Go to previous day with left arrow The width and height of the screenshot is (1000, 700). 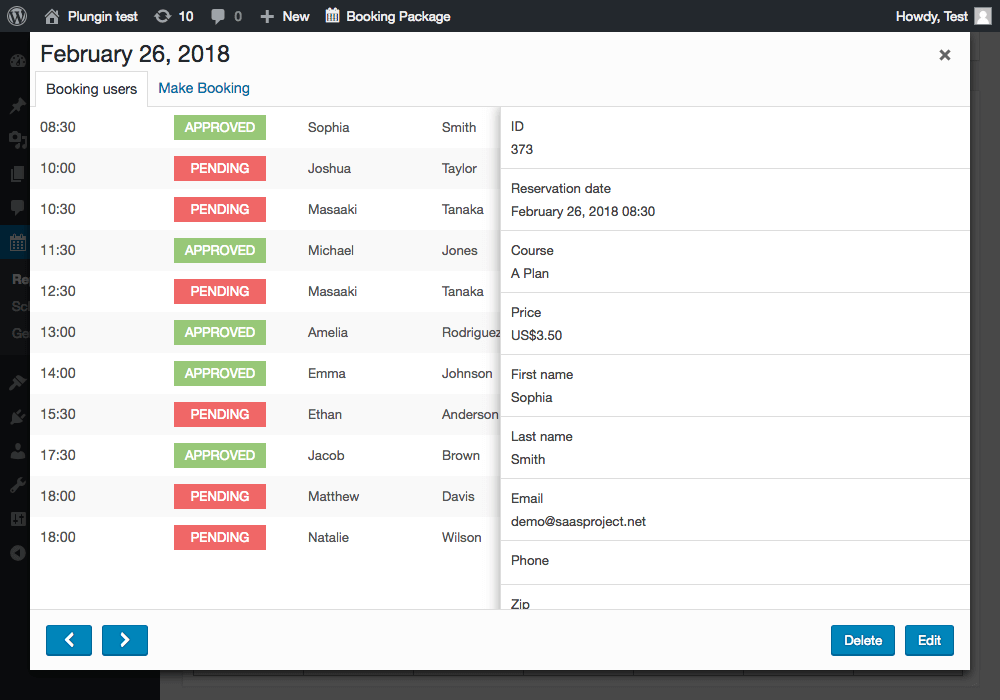coord(69,640)
